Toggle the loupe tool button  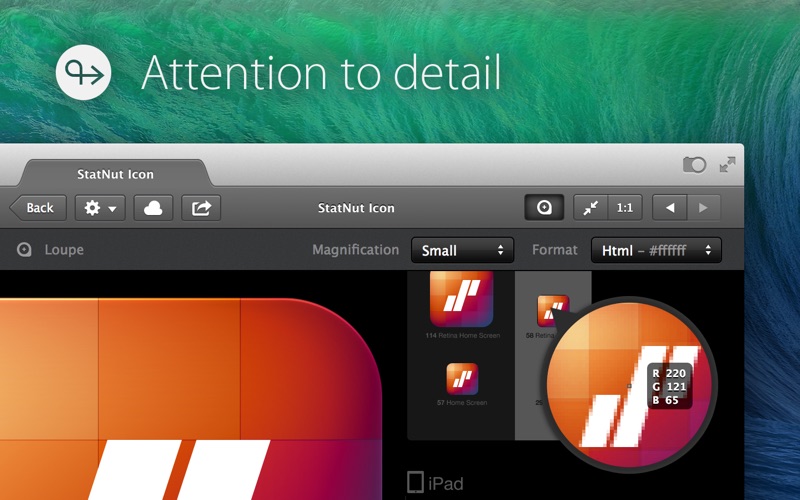point(544,207)
